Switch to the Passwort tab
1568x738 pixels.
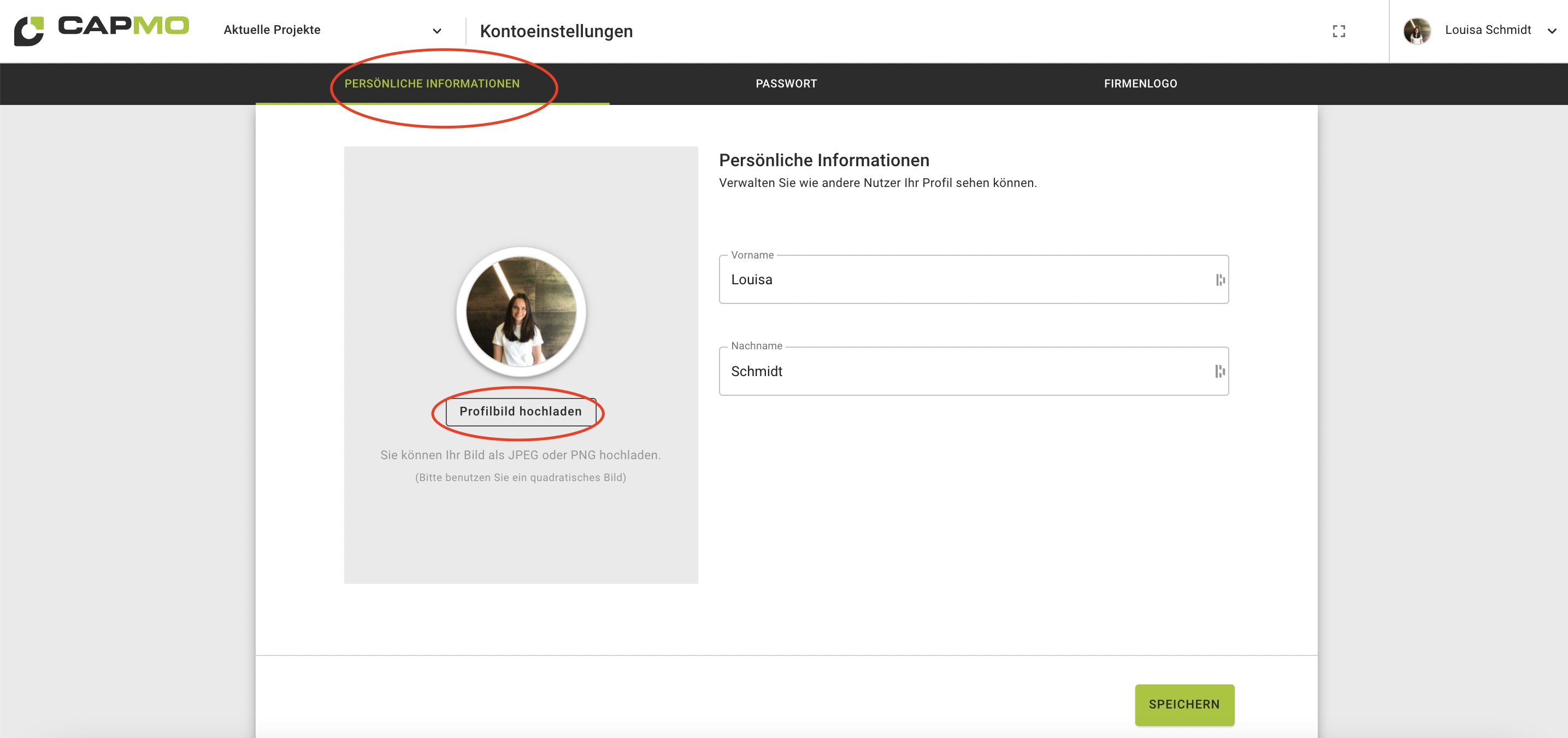coord(786,84)
